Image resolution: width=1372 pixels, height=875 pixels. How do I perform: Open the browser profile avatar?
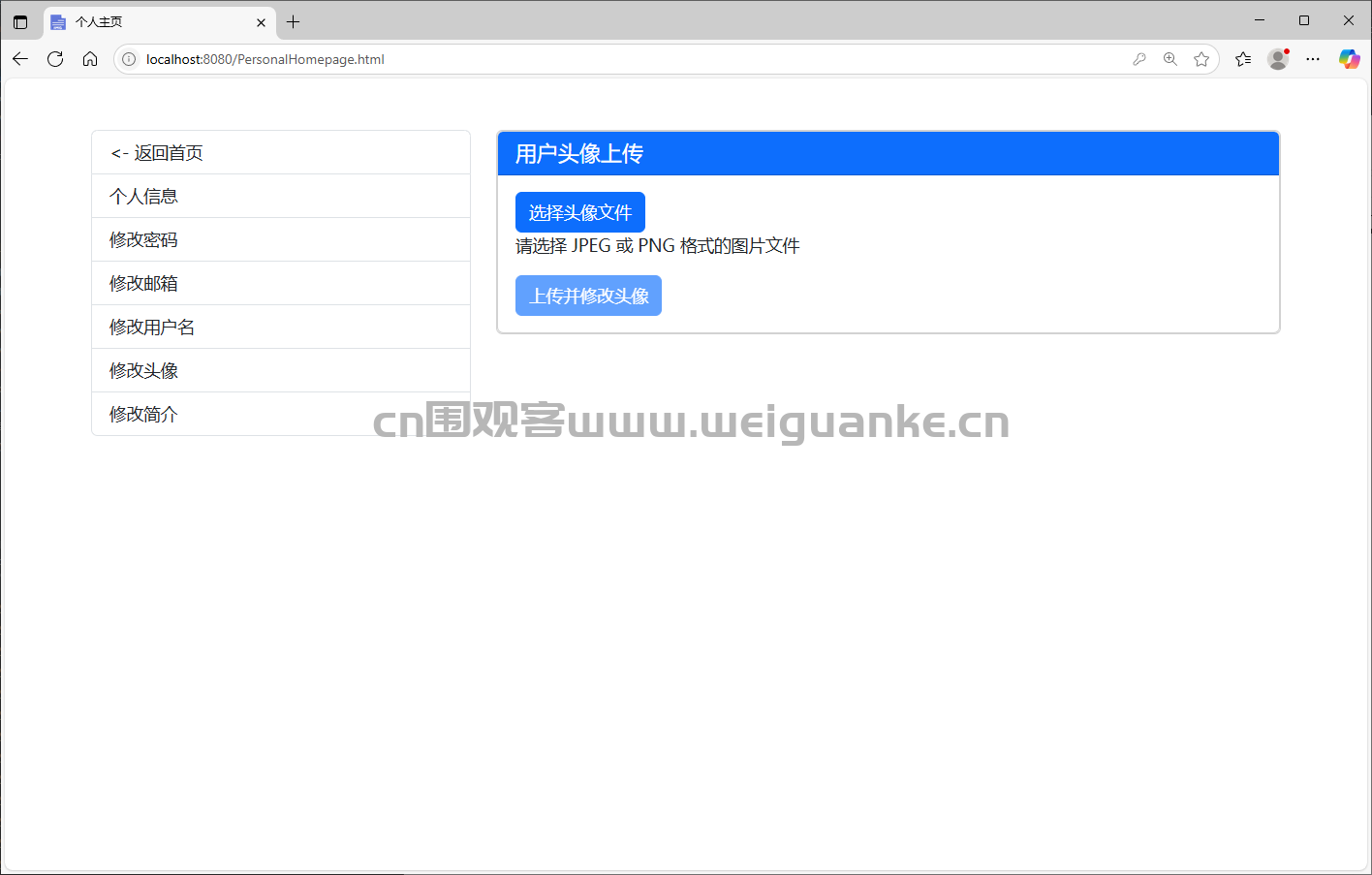click(1278, 59)
